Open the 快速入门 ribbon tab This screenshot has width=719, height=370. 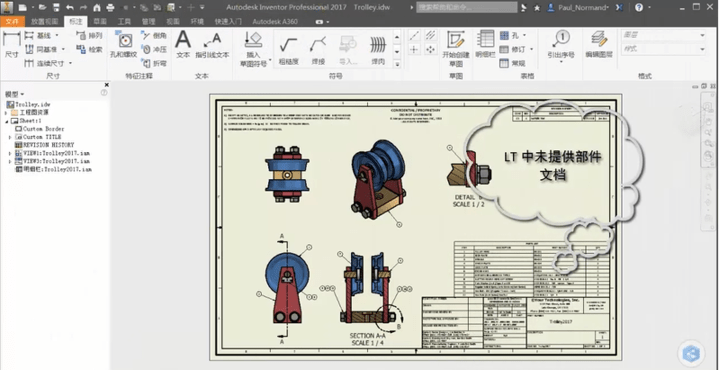228,22
